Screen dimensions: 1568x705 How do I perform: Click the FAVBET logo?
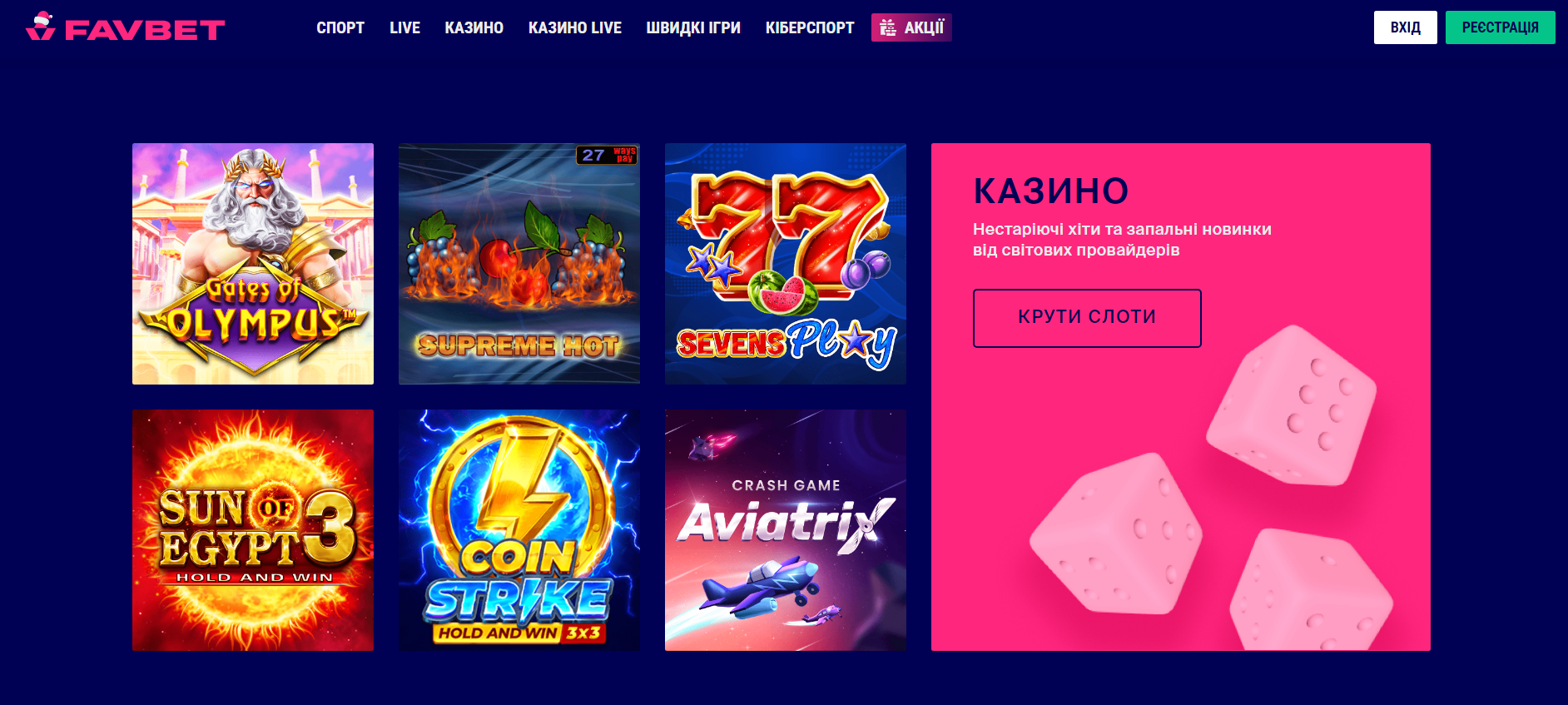click(x=125, y=27)
